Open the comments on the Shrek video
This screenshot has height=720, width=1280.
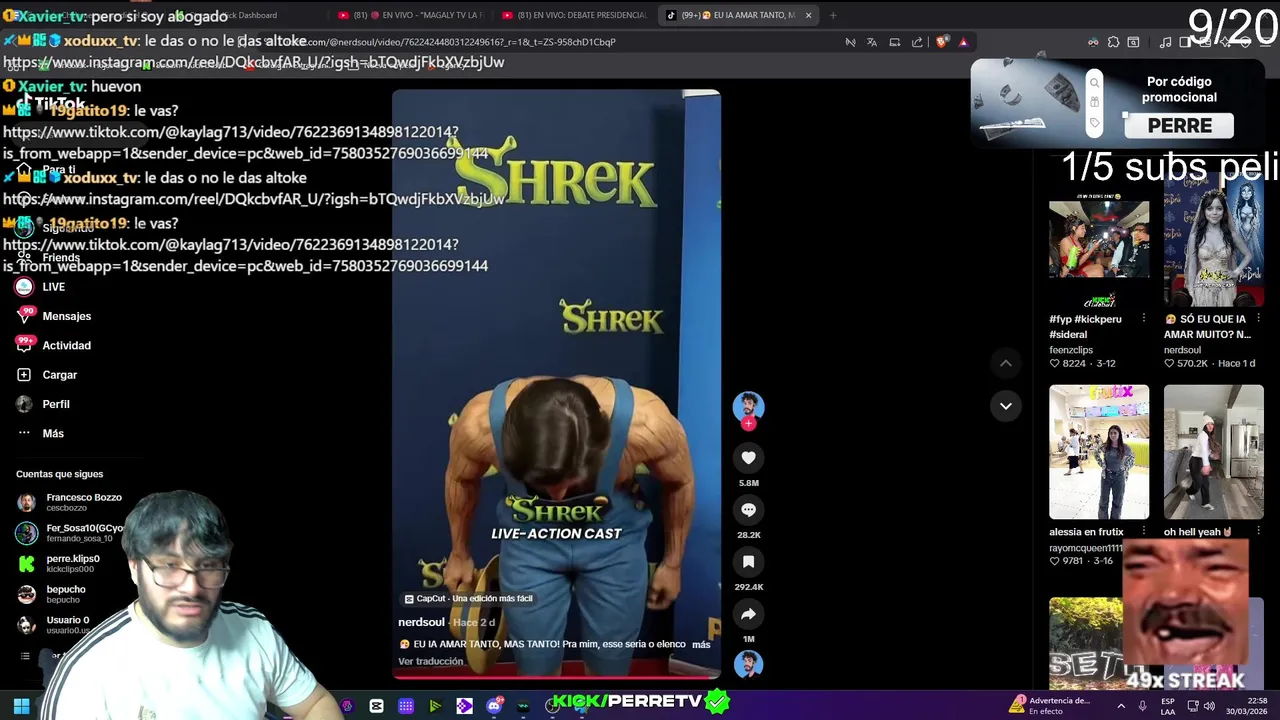point(748,510)
